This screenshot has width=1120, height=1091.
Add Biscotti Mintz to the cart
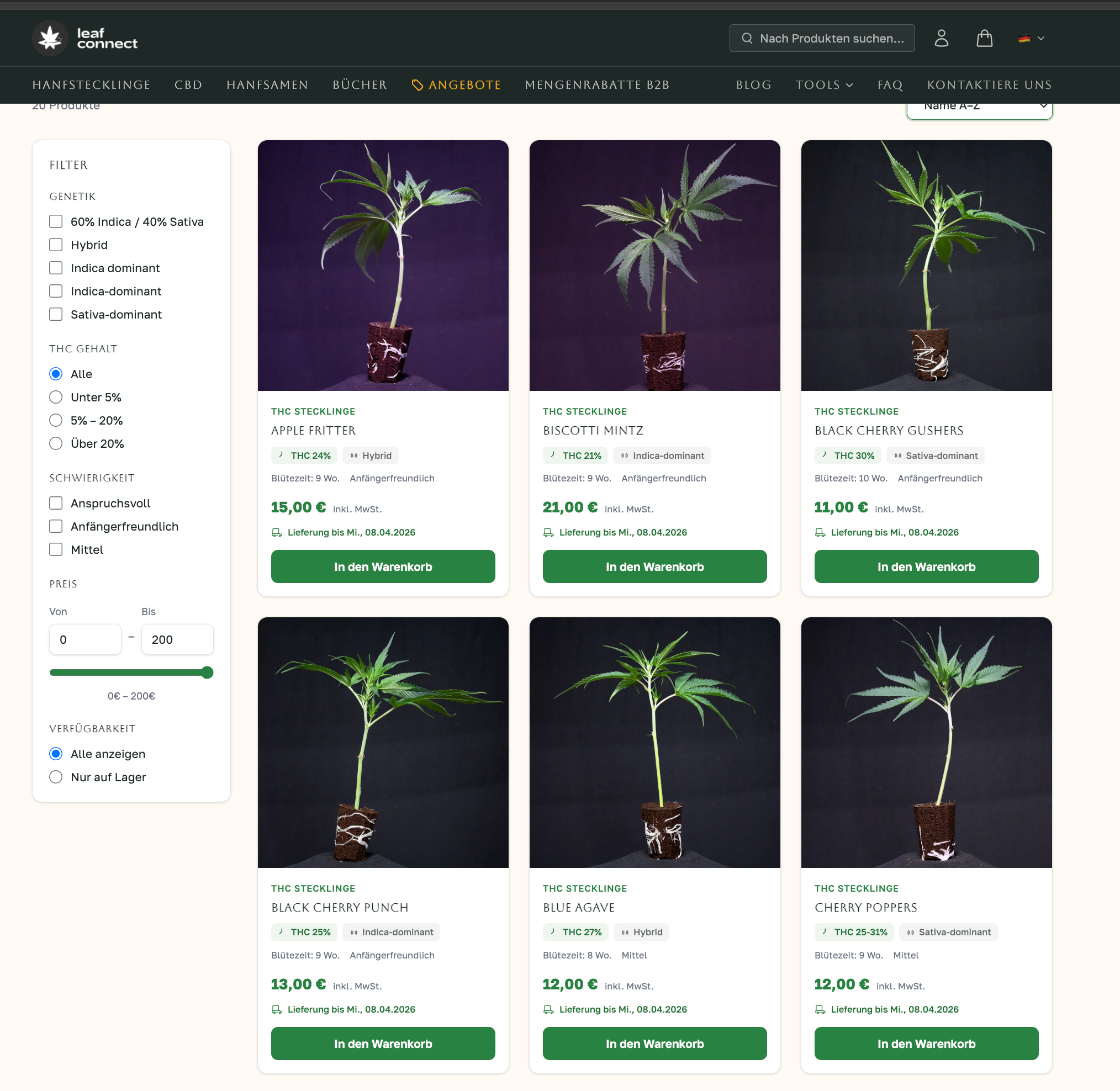654,566
